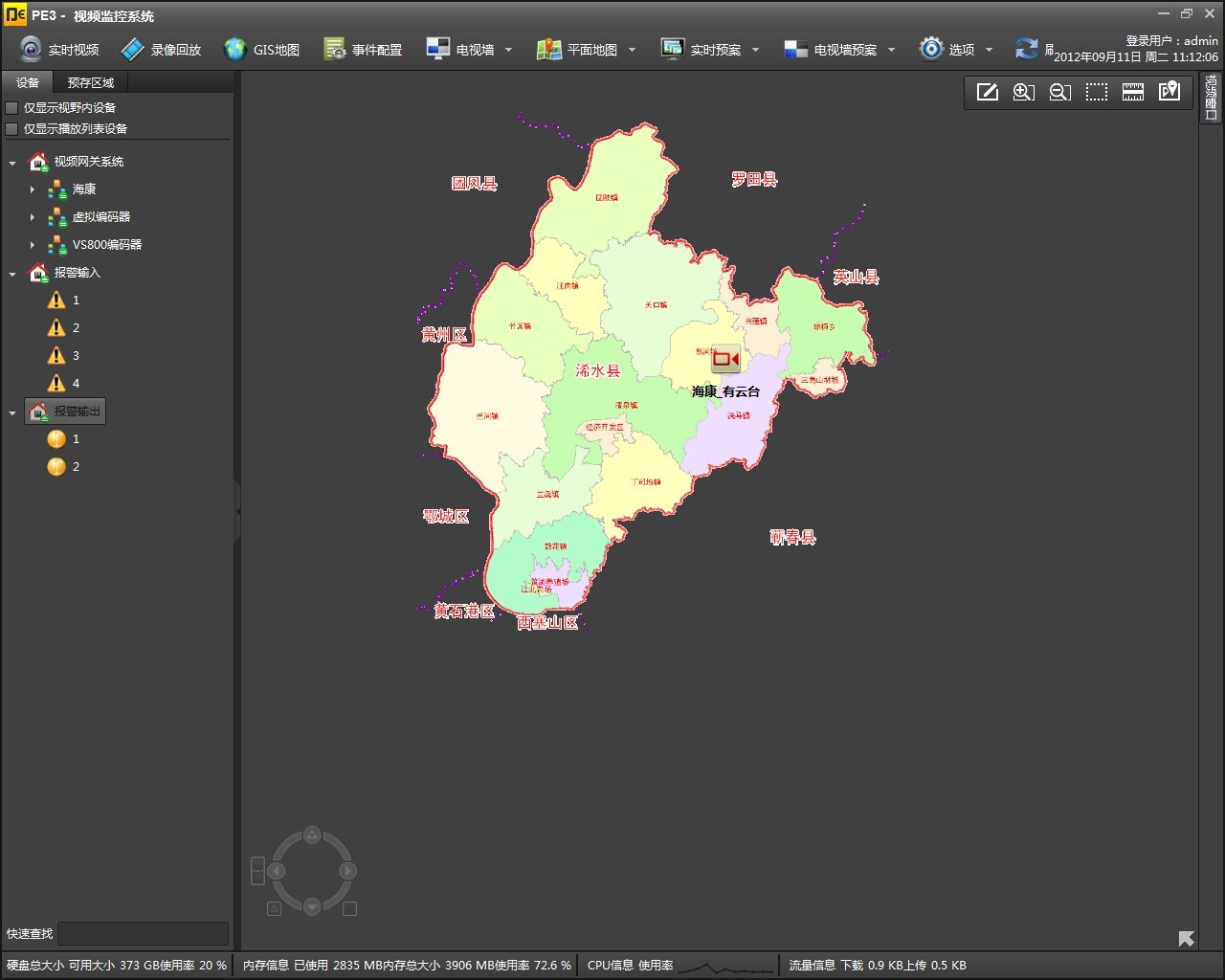
Task: Click the left panel collapse handle
Action: point(237,512)
